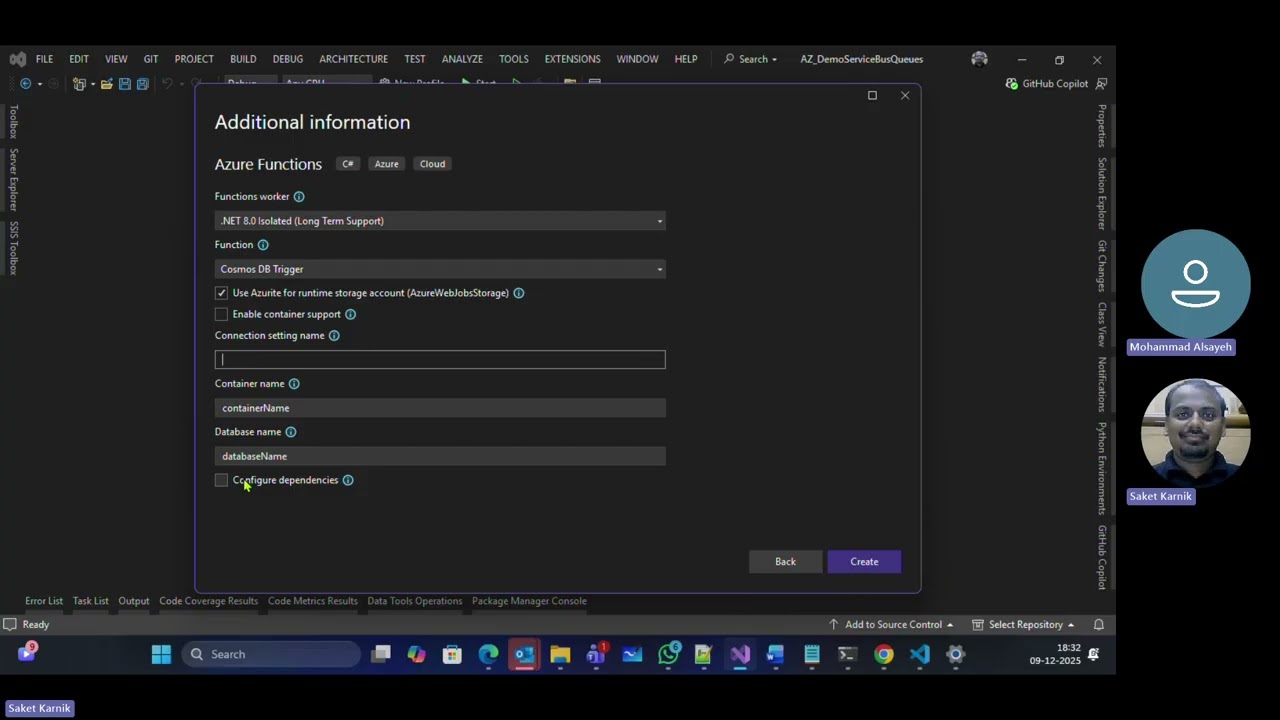Image resolution: width=1280 pixels, height=720 pixels.
Task: Click Open File folder icon in toolbar
Action: (x=106, y=84)
